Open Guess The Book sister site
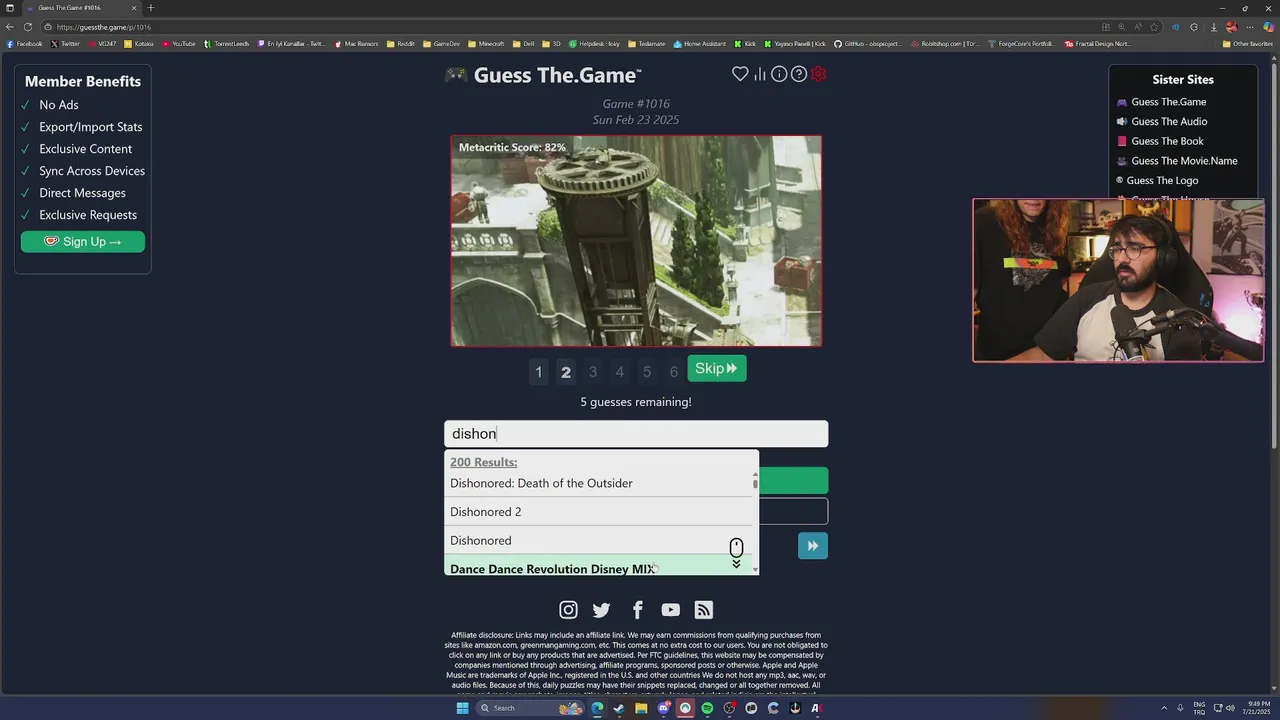The height and width of the screenshot is (720, 1280). coord(1167,141)
